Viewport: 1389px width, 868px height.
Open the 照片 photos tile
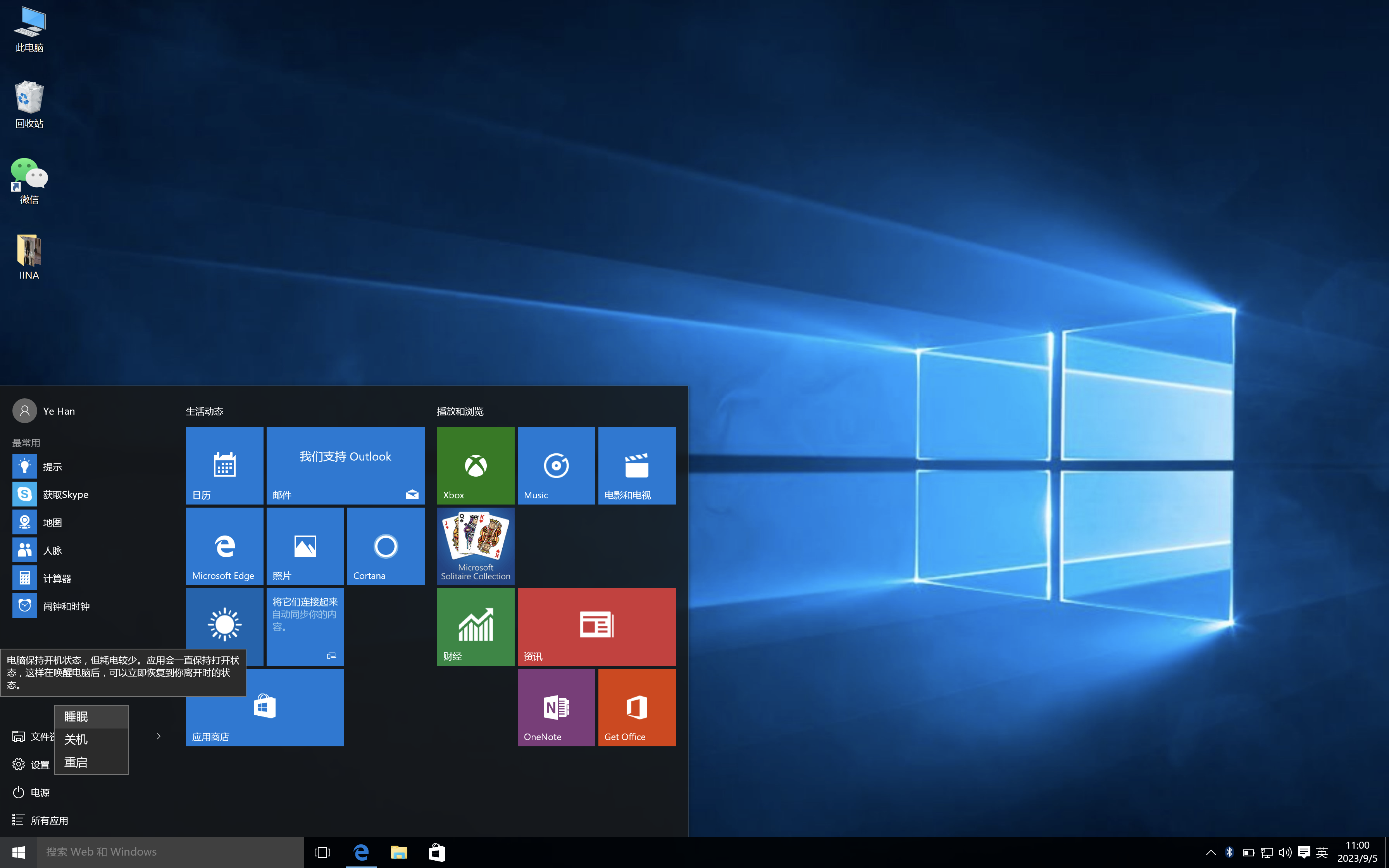click(x=305, y=546)
